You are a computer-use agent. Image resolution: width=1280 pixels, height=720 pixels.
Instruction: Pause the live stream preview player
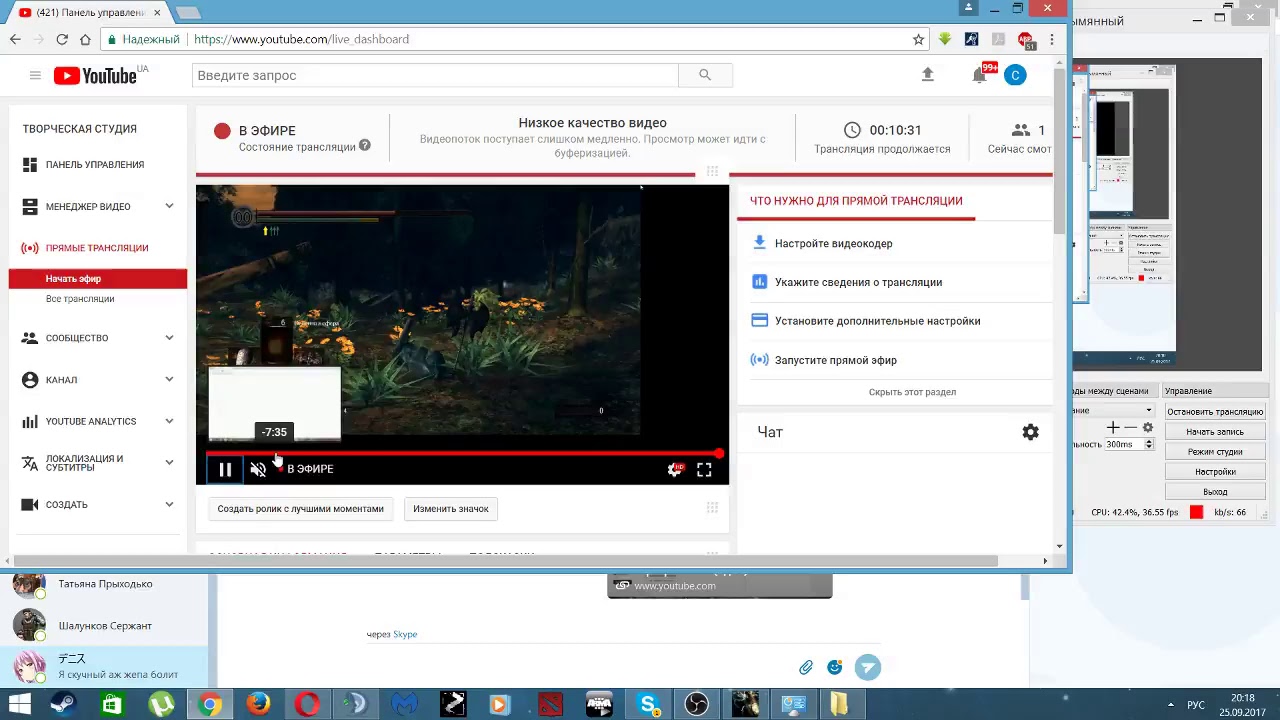point(225,469)
